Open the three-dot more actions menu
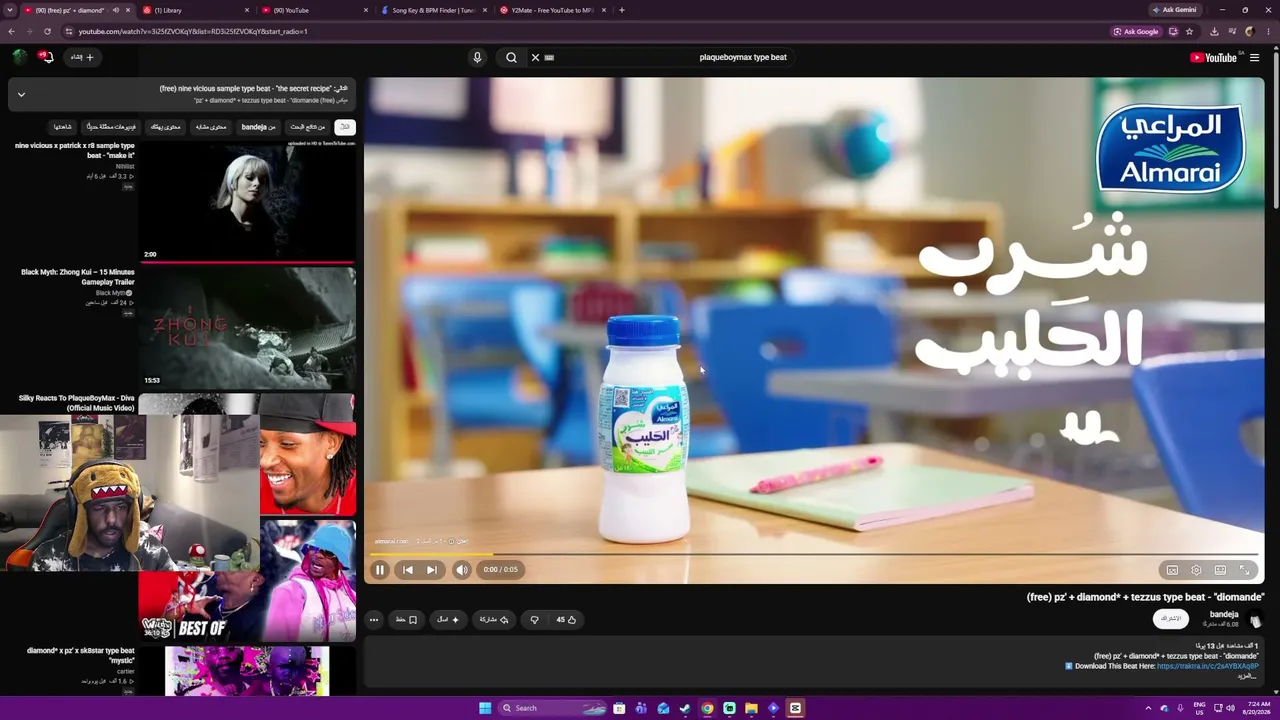 [x=374, y=620]
